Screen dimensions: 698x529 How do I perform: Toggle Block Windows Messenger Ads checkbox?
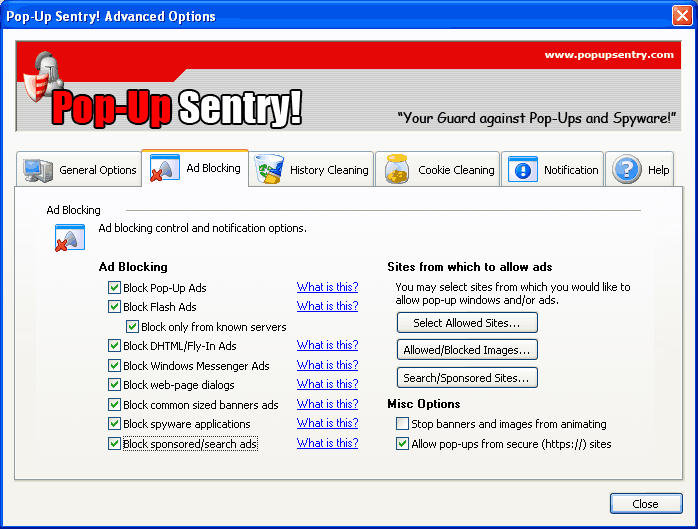(x=114, y=366)
